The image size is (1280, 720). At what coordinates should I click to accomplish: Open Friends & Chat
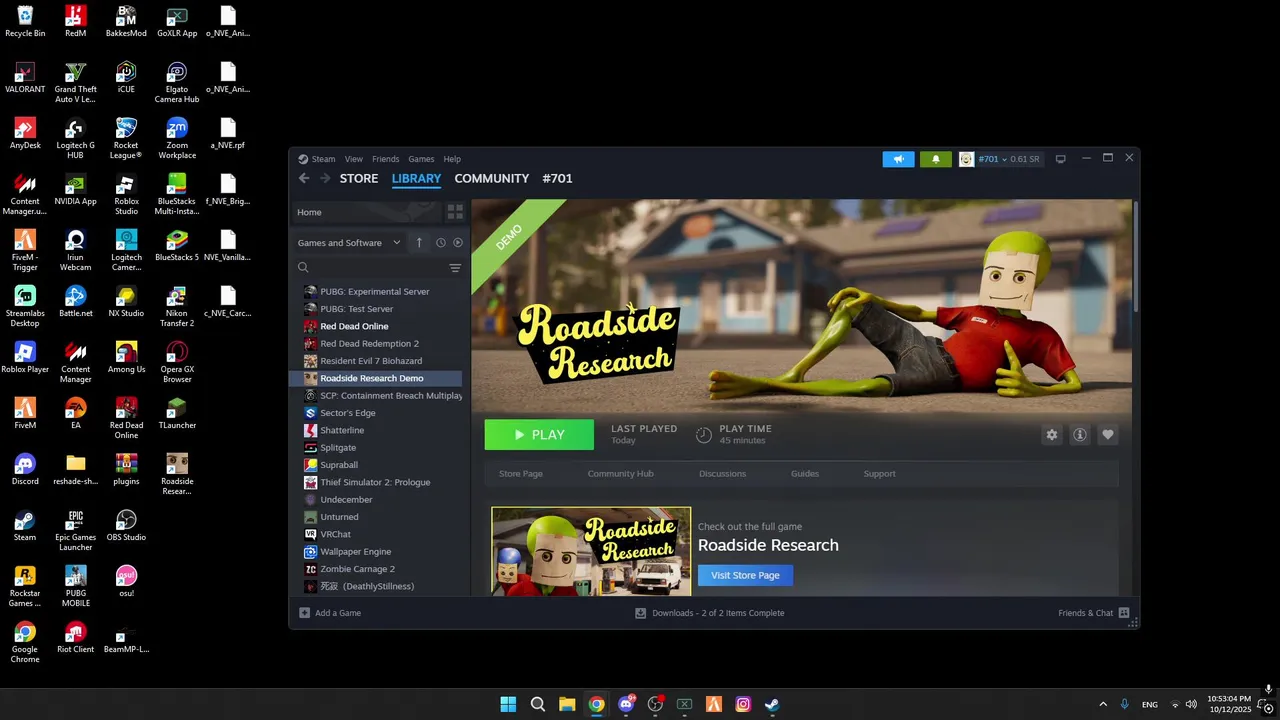point(1094,613)
